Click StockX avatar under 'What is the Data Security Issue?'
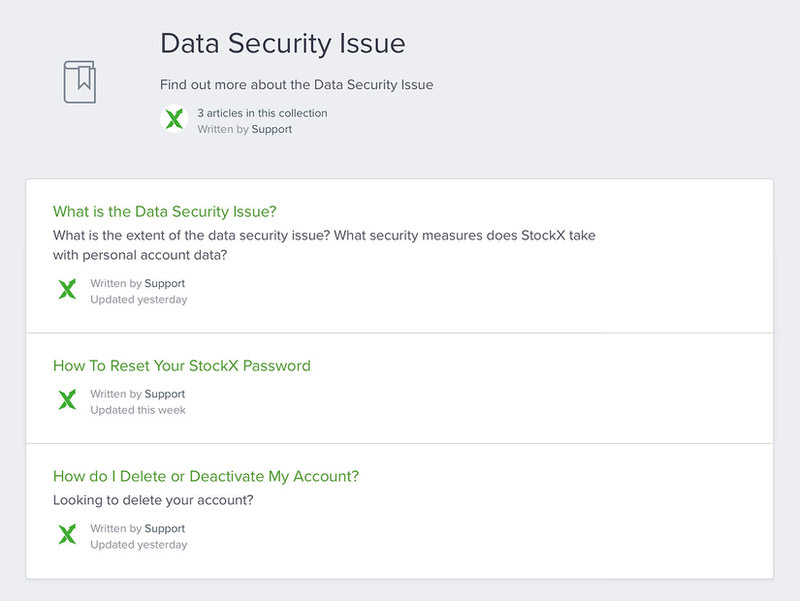The image size is (800, 601). coord(67,289)
